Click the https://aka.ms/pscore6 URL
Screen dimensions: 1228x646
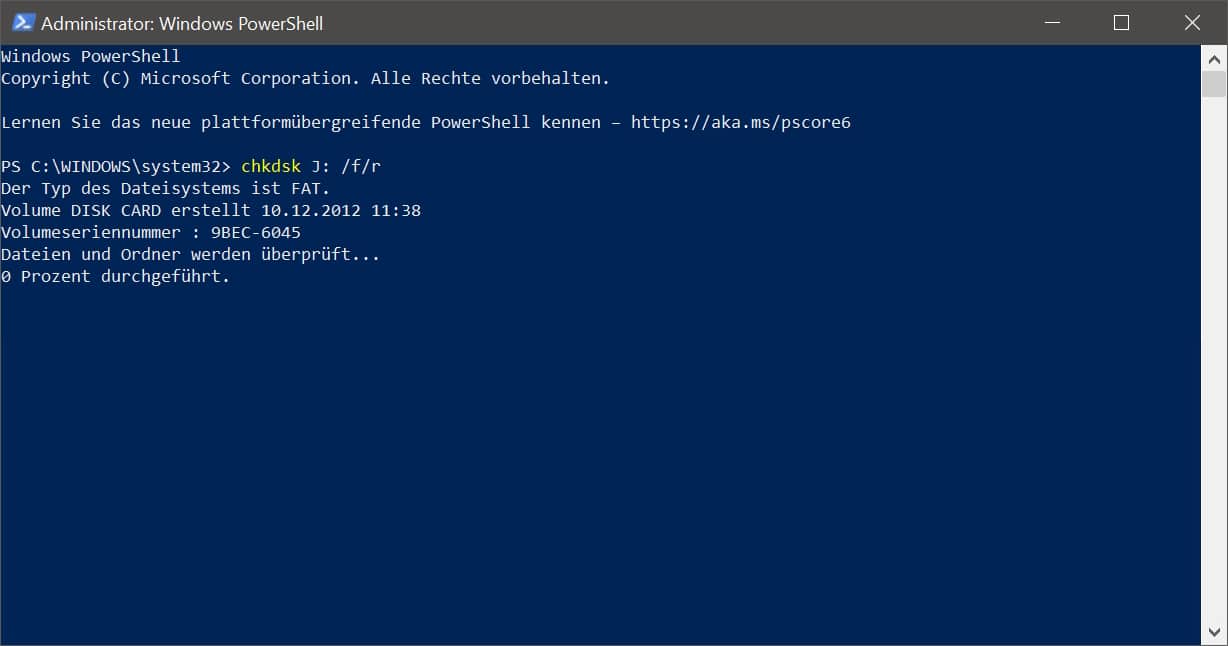tap(740, 122)
